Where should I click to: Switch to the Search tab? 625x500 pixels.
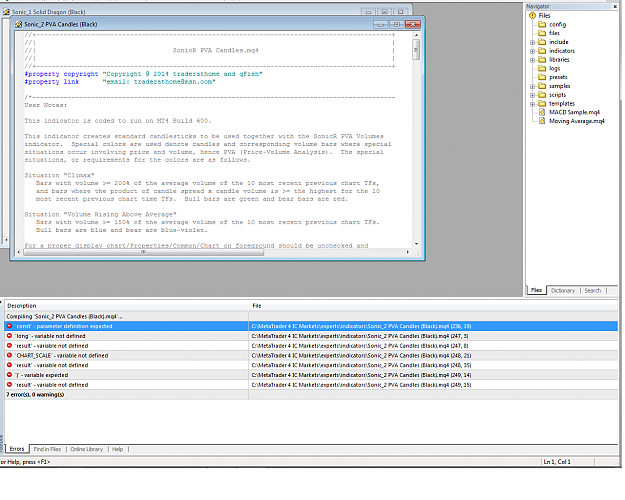click(x=592, y=291)
